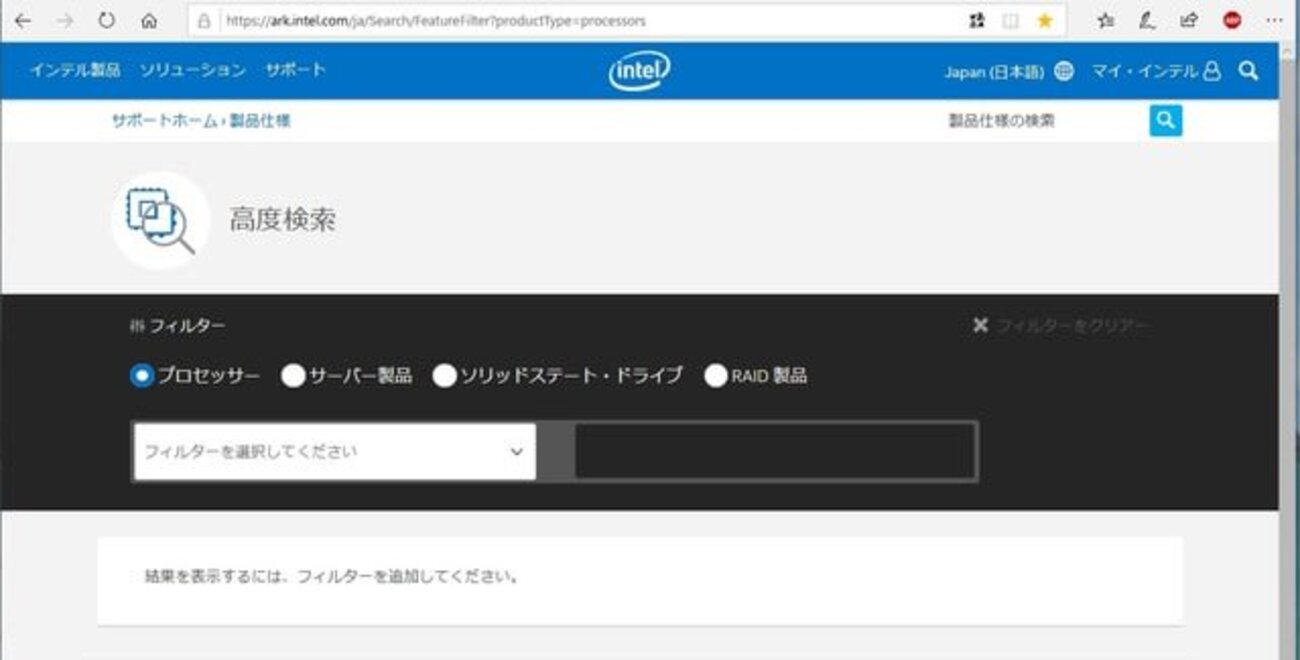This screenshot has width=1300, height=660.
Task: Click the magnifier search icon in the blue header
Action: click(1248, 71)
